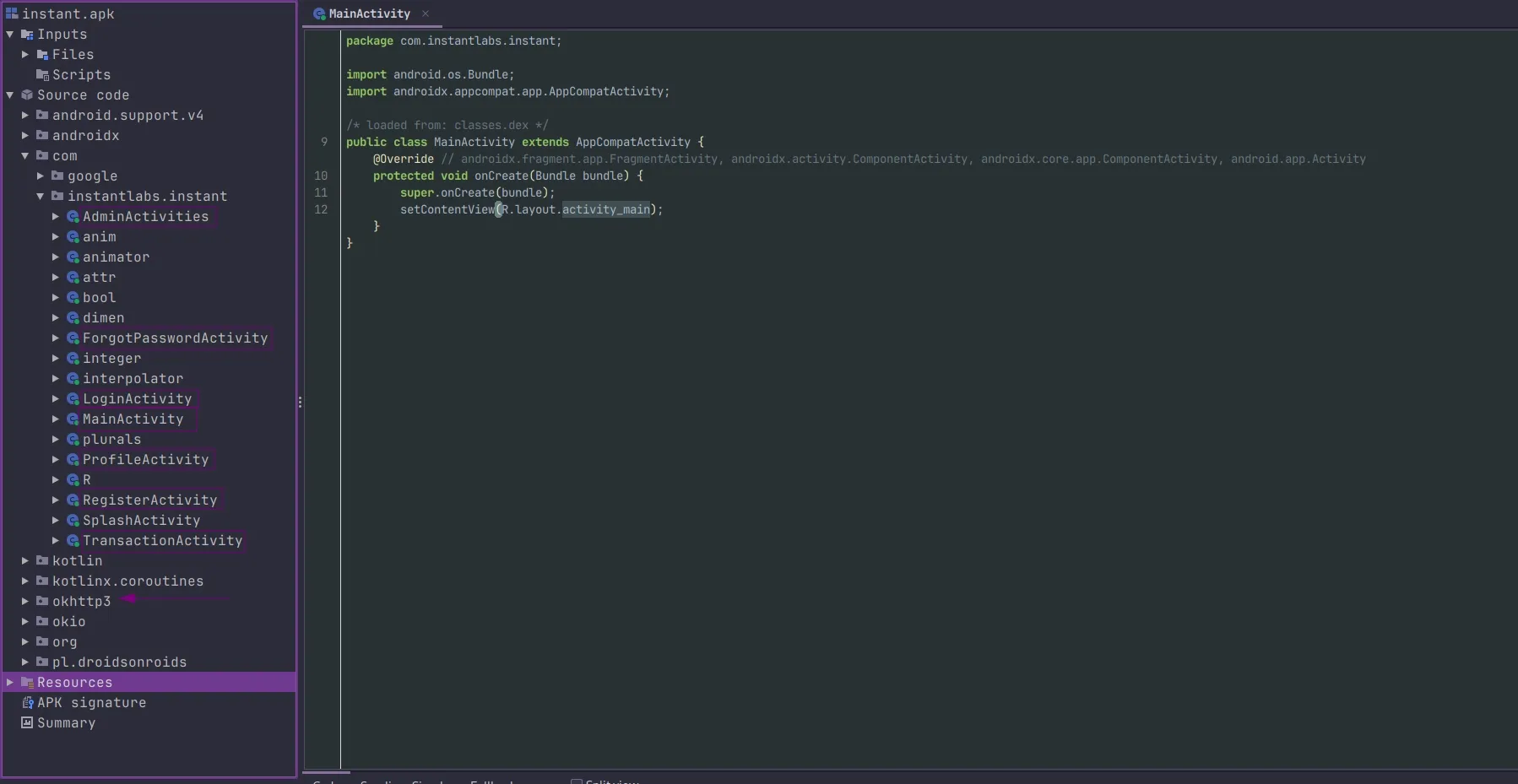This screenshot has height=784, width=1518.
Task: Click the Scripts folder icon
Action: [x=42, y=75]
